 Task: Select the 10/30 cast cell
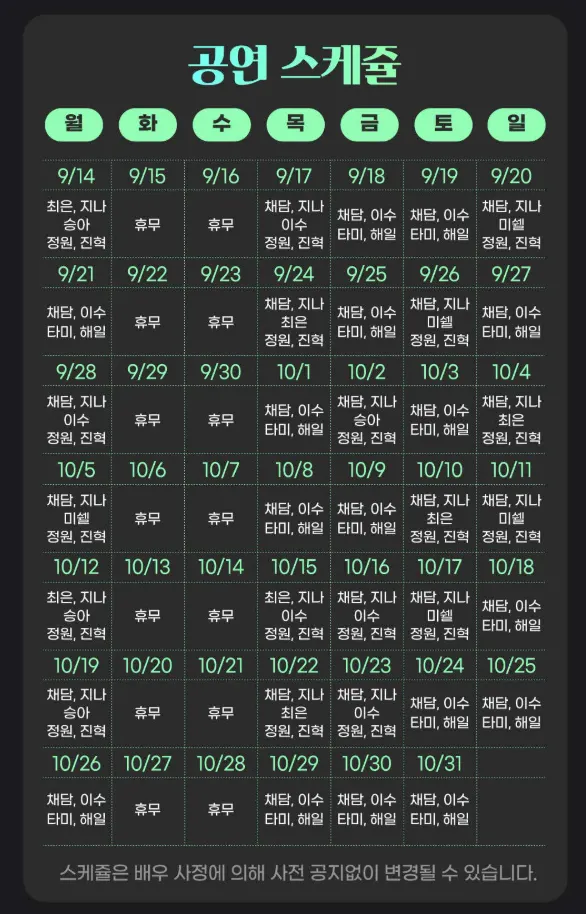pyautogui.click(x=367, y=809)
